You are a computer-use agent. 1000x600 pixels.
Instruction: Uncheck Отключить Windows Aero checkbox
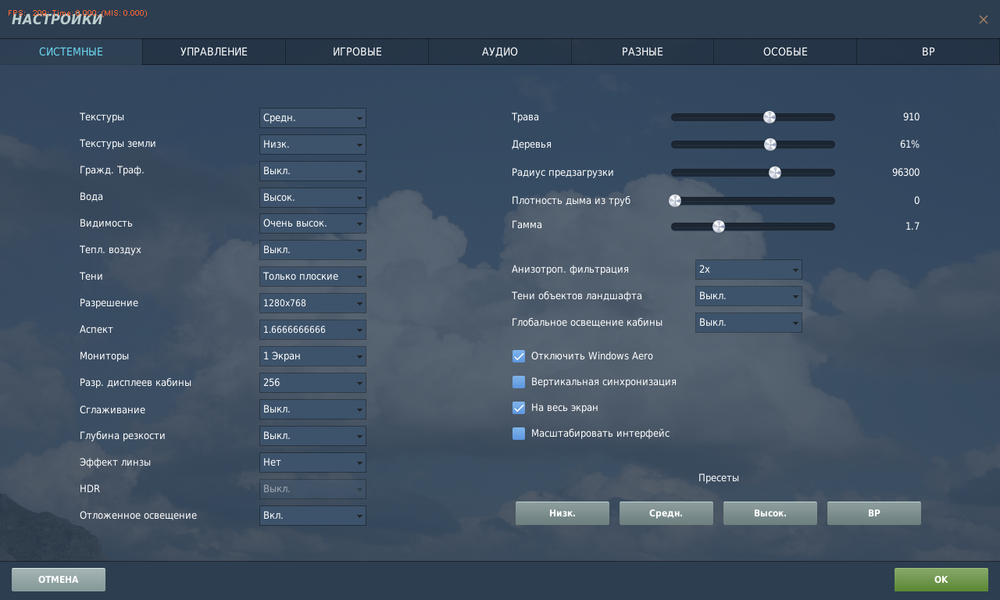tap(518, 356)
